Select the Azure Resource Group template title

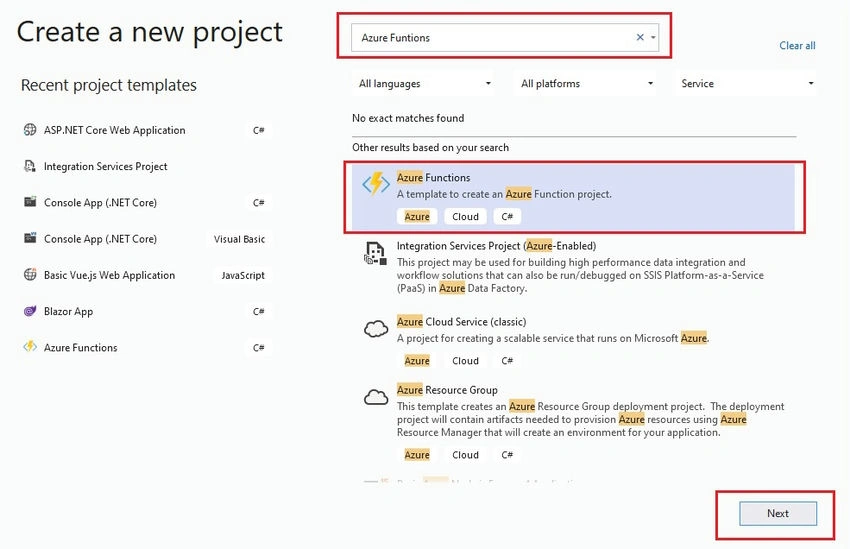(x=447, y=390)
